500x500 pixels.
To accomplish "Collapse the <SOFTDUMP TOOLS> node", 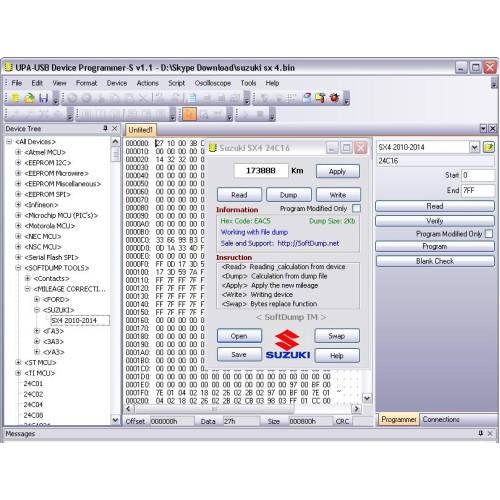I will (x=18, y=268).
